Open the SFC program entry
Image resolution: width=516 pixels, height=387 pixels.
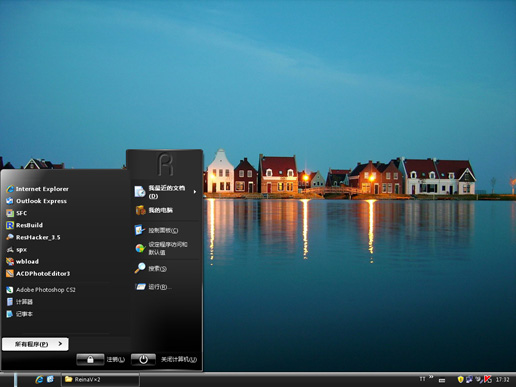(17, 213)
